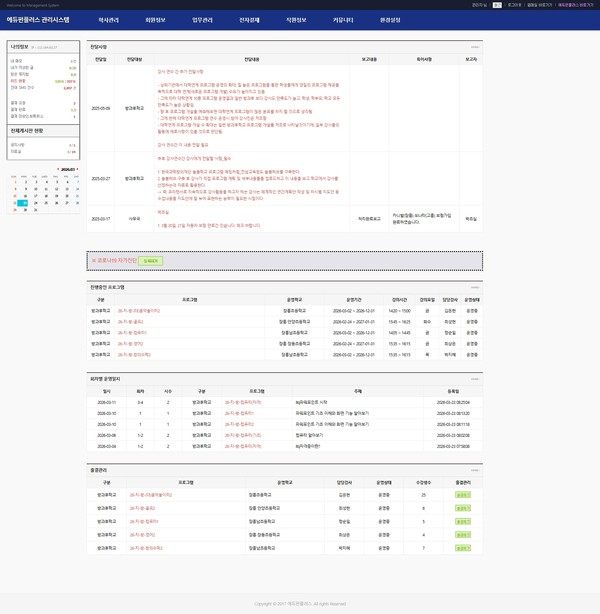The width and height of the screenshot is (600, 614).
Task: Open the 전자결재 menu
Action: 249,20
